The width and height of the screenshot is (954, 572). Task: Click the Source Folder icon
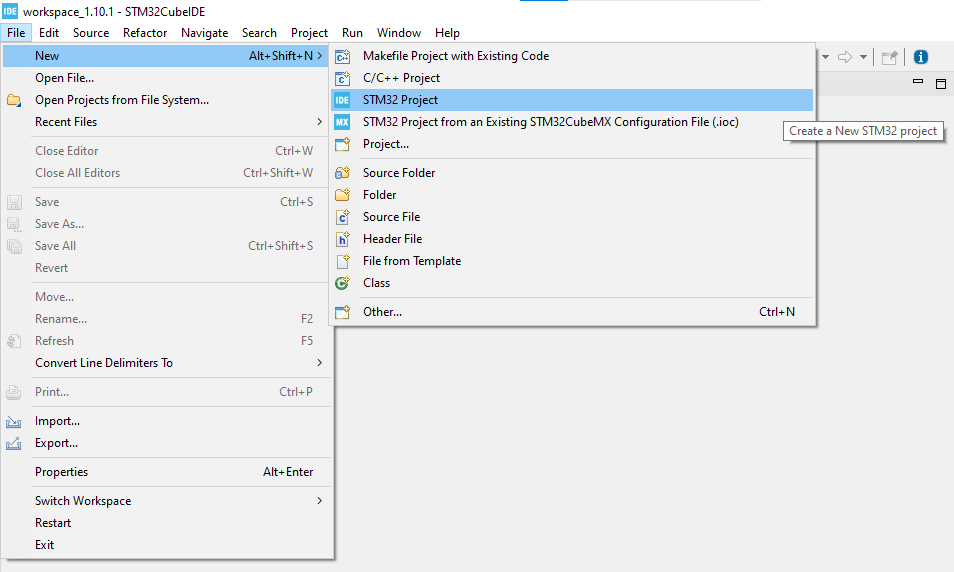(343, 173)
